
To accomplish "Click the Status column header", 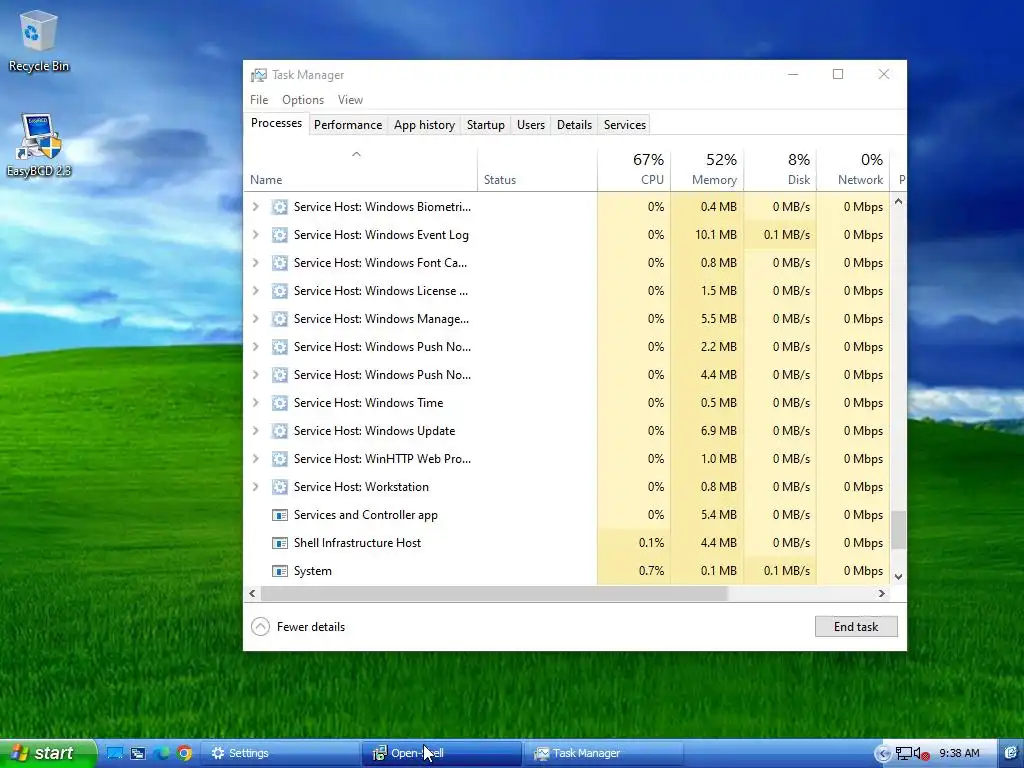I will point(537,170).
